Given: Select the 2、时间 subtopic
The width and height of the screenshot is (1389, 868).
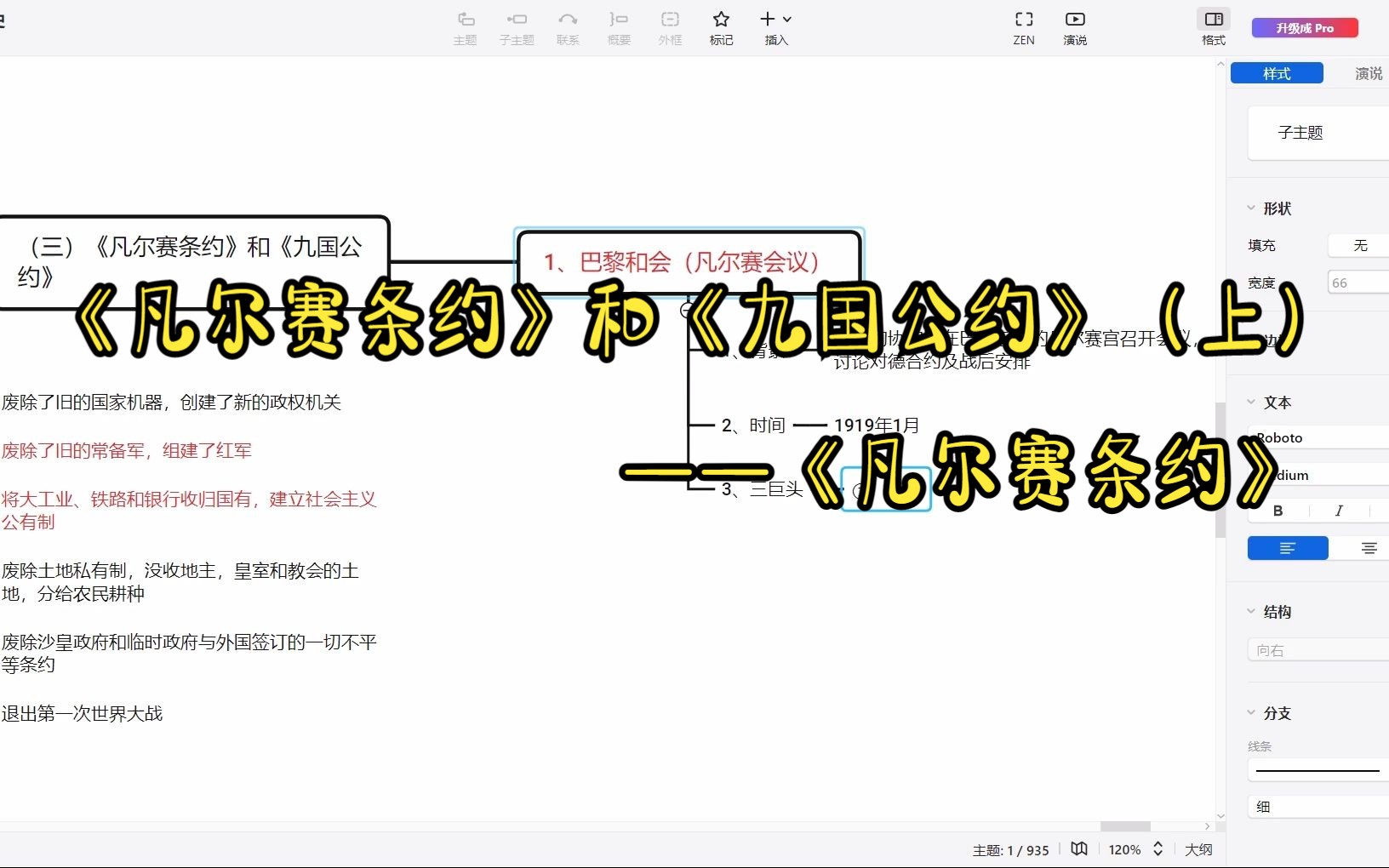Looking at the screenshot, I should (x=752, y=425).
